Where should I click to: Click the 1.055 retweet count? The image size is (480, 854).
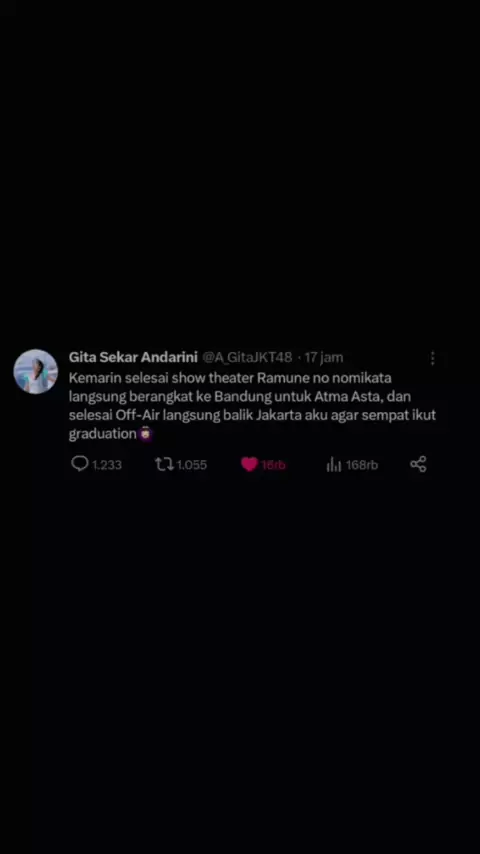192,465
